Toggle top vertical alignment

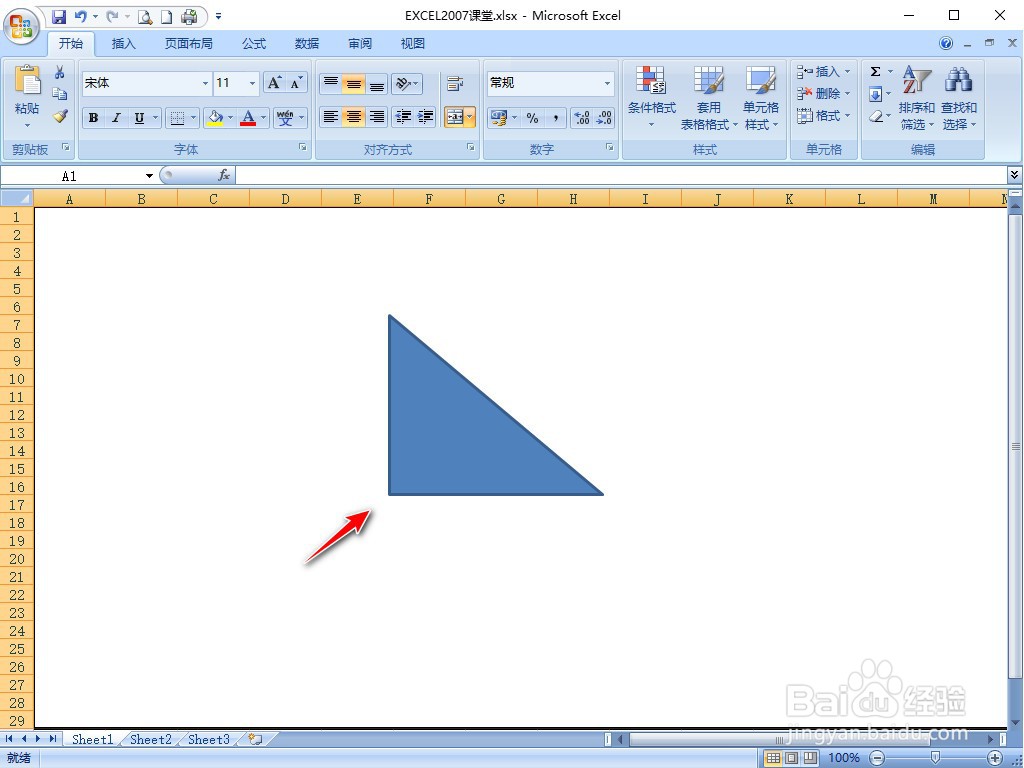coord(331,83)
